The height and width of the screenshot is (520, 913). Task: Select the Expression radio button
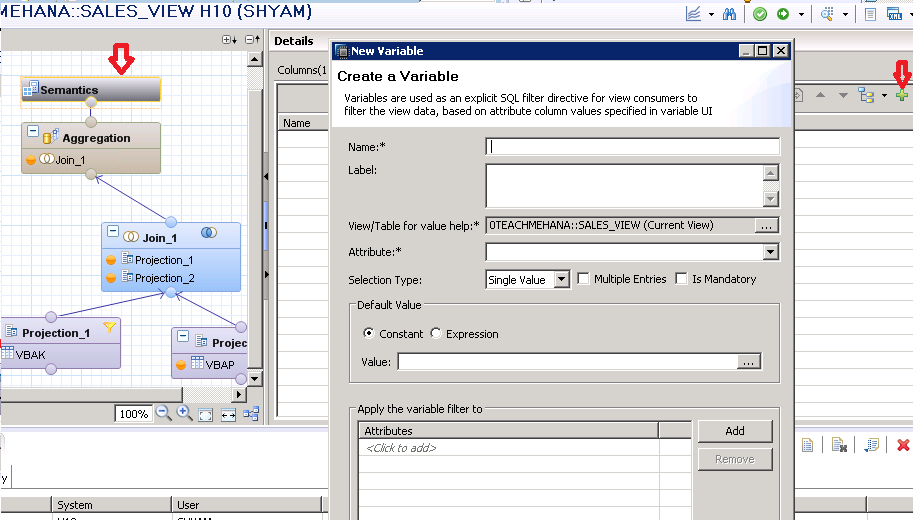[x=436, y=333]
